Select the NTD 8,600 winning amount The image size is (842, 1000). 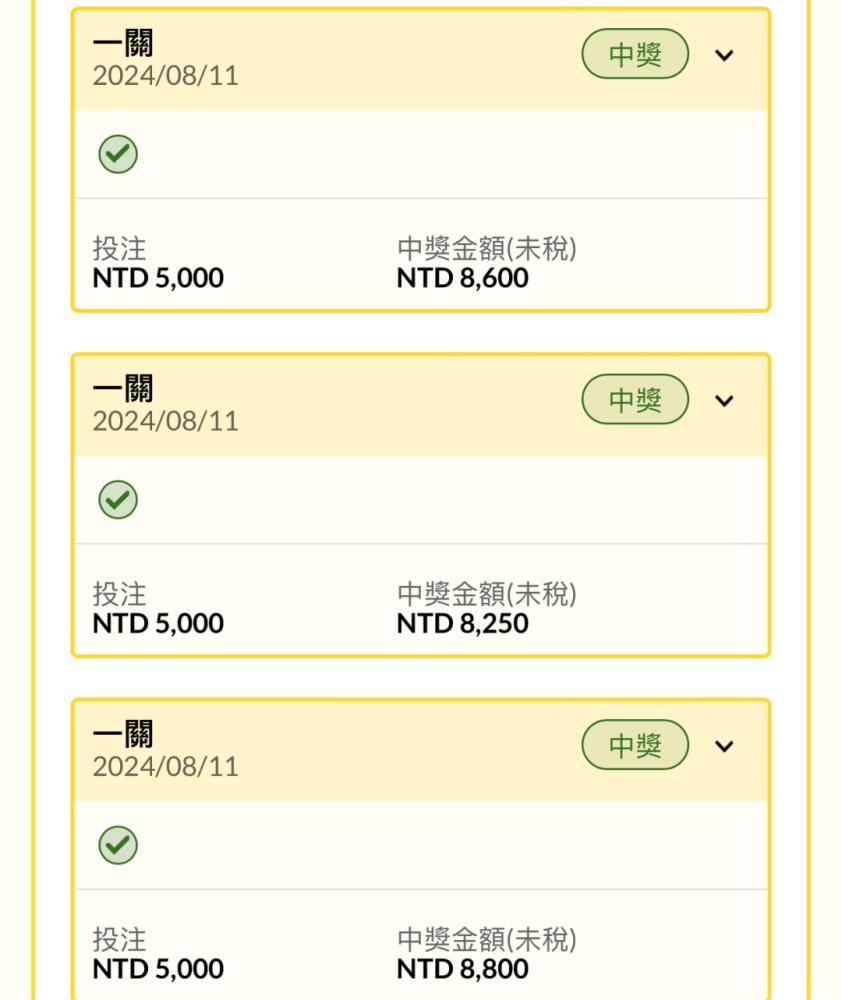pos(462,278)
